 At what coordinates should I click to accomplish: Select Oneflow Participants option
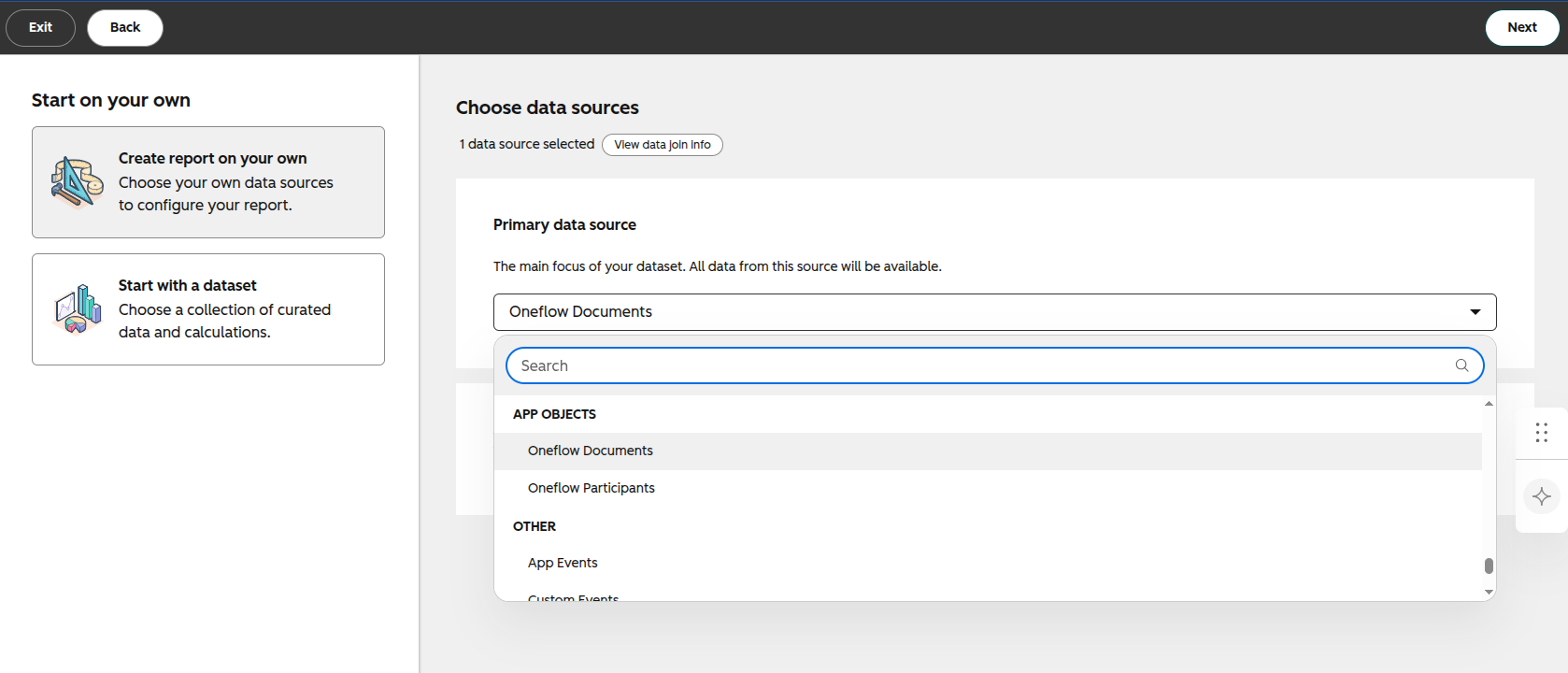coord(988,488)
